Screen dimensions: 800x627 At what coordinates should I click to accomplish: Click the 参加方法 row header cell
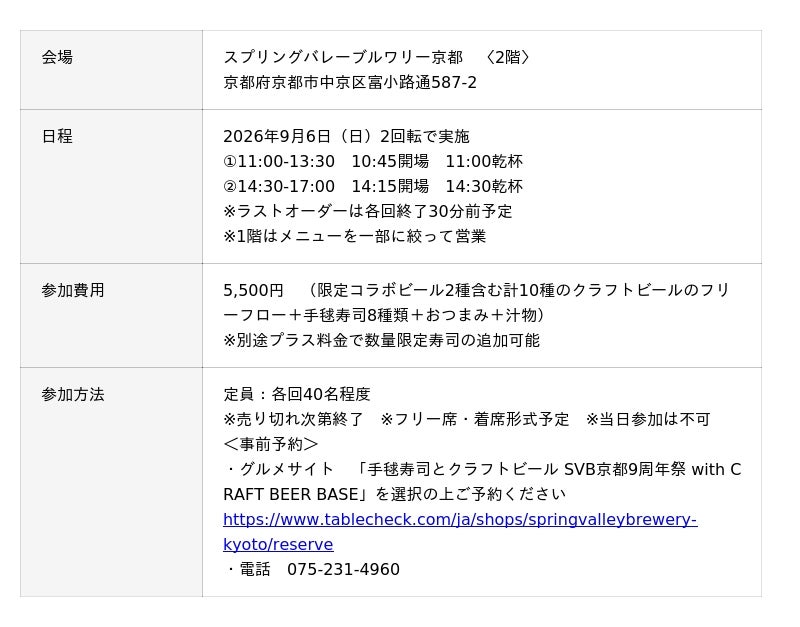tap(111, 482)
